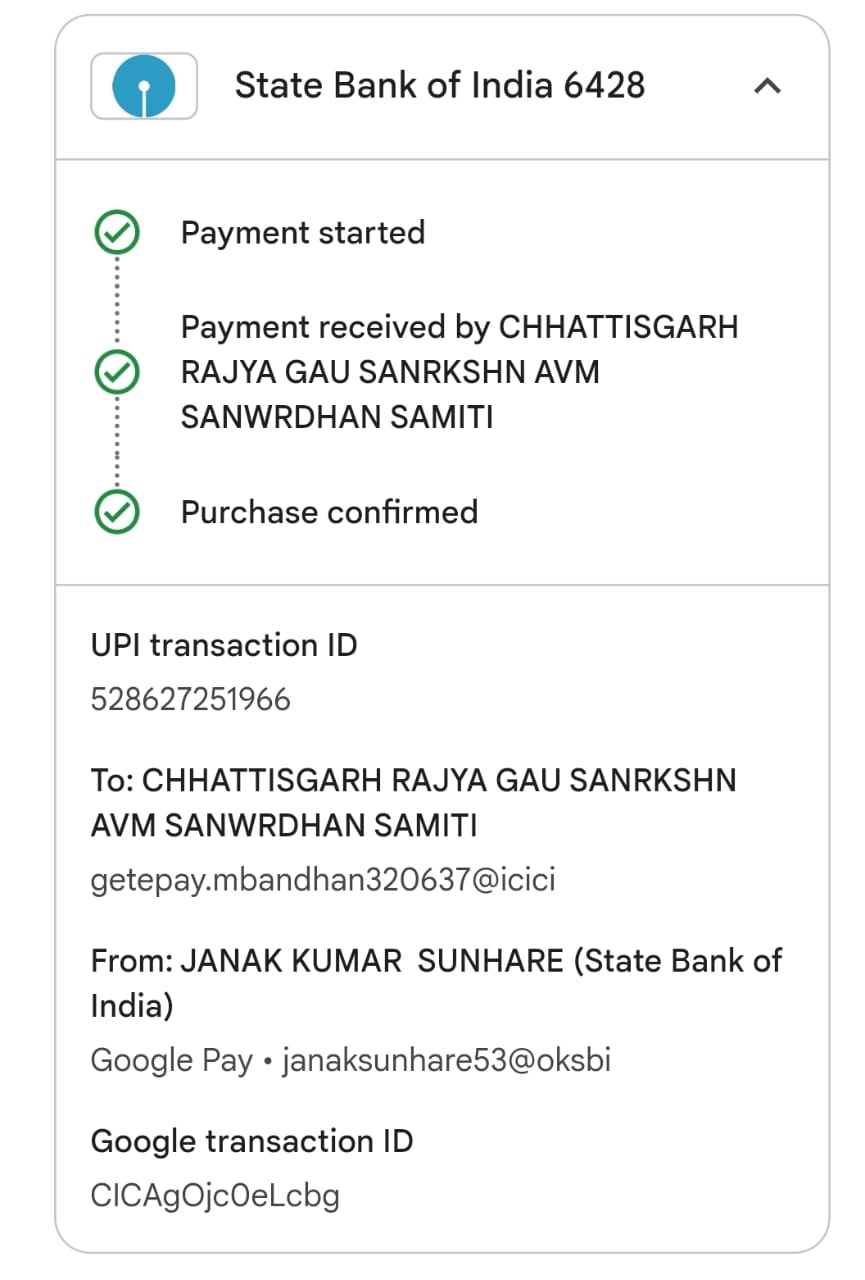Select Google transaction code CICAgOjc0eLcbg
865x1280 pixels.
point(215,1195)
